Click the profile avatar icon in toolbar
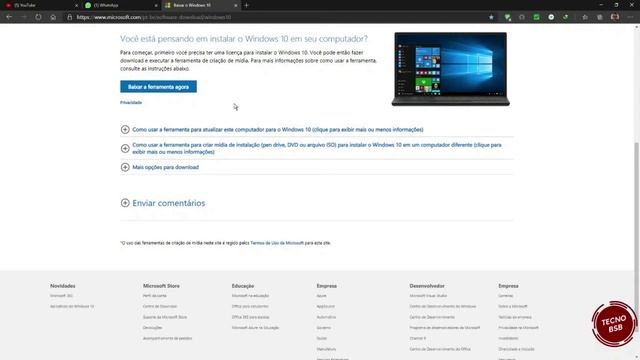Screen dimensions: 640x360 615,17
